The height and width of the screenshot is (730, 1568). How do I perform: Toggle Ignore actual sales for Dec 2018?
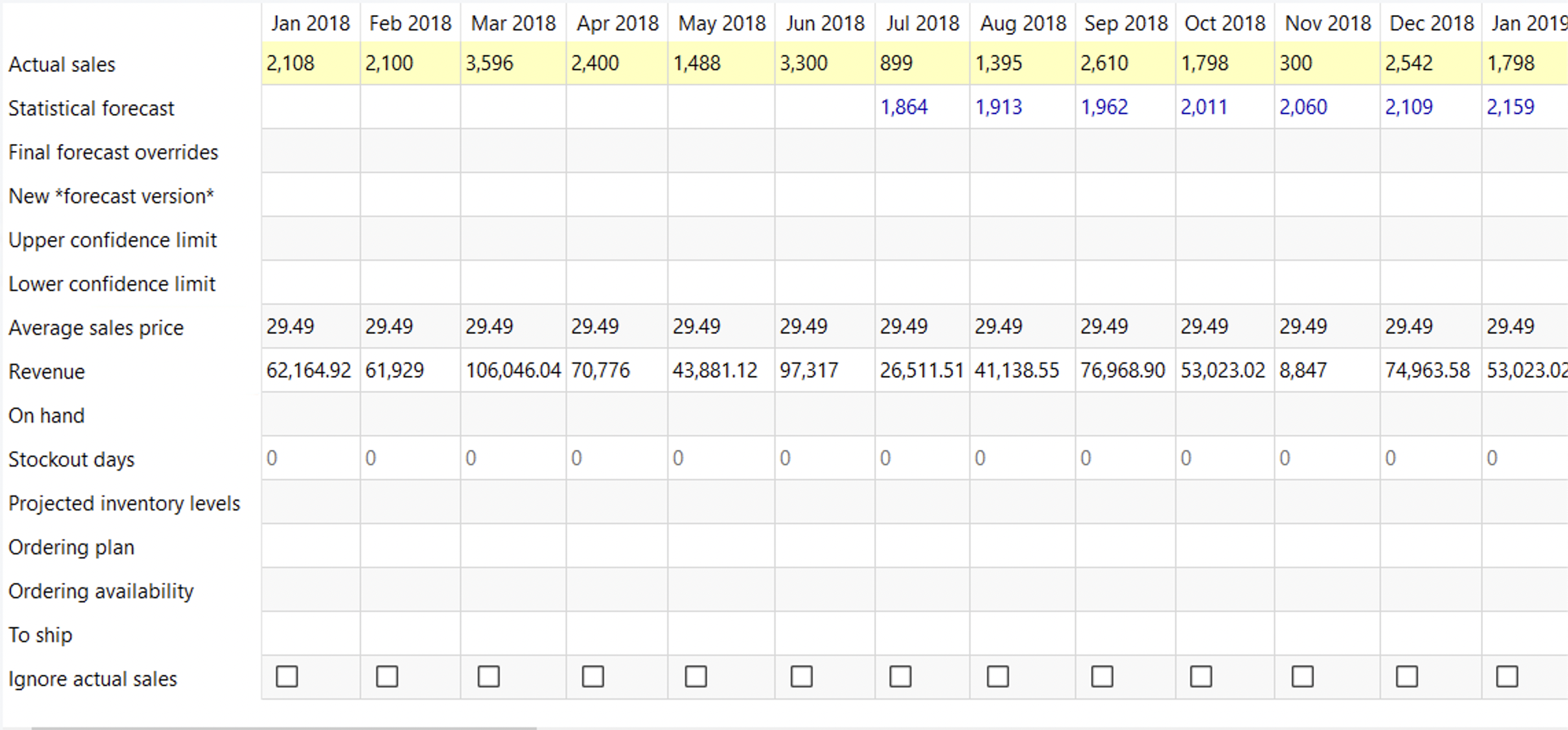(1407, 676)
